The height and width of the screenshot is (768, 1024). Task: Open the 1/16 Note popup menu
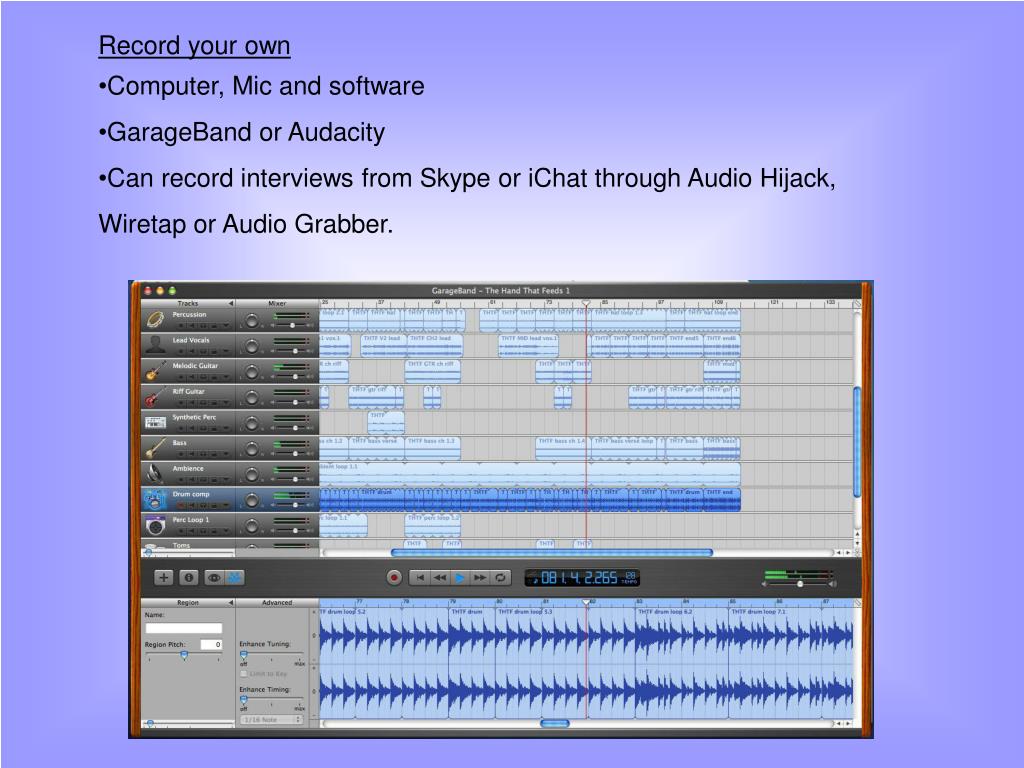click(272, 719)
